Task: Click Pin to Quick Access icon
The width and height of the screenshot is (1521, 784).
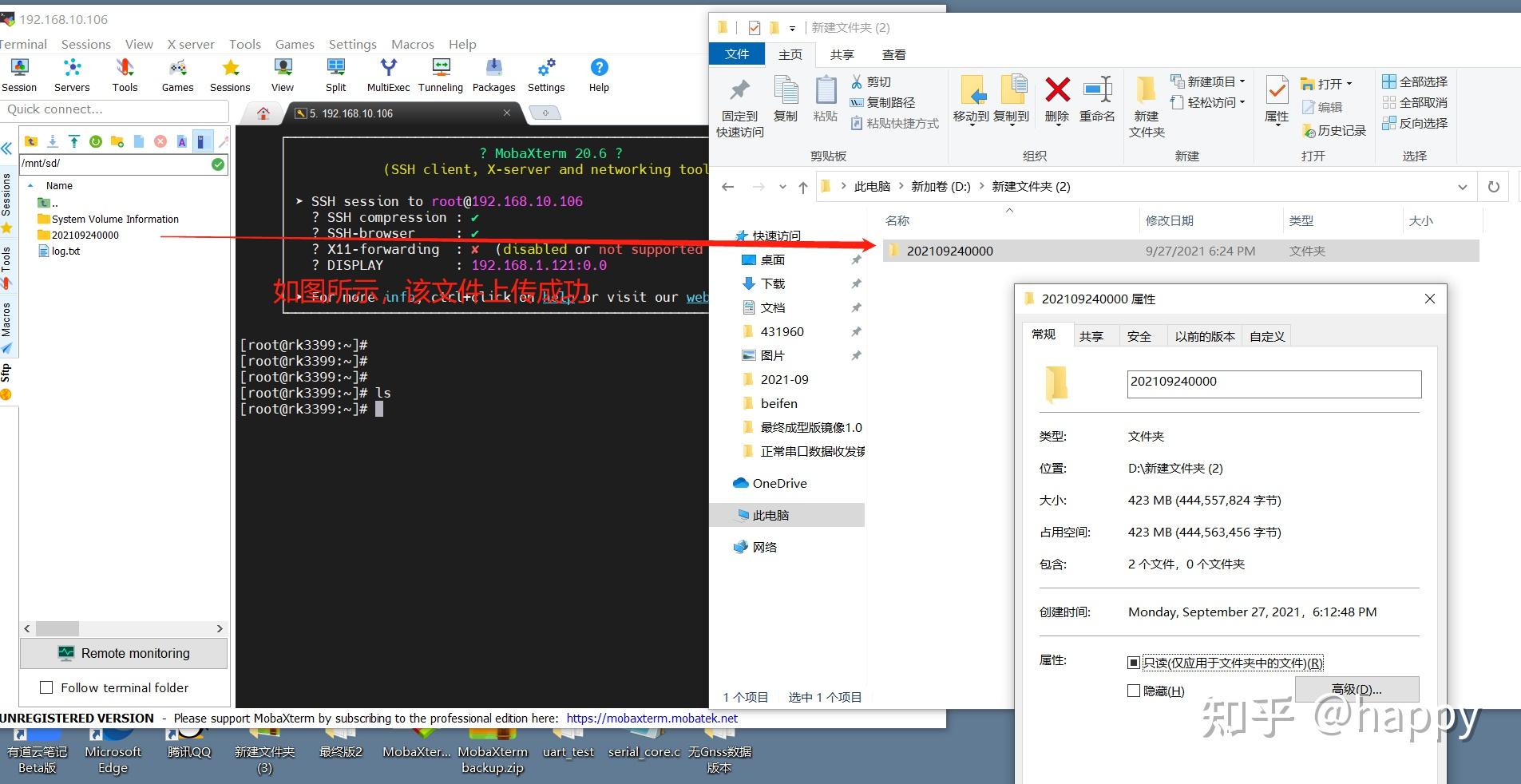Action: point(740,108)
